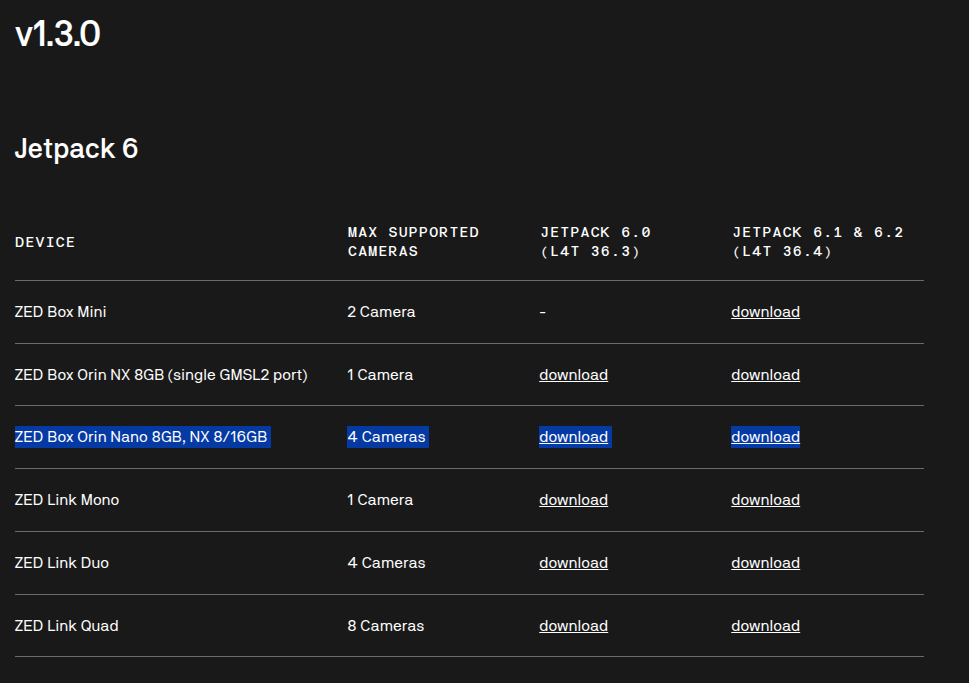Click the v1.3.0 version heading
This screenshot has width=969, height=683.
point(57,34)
